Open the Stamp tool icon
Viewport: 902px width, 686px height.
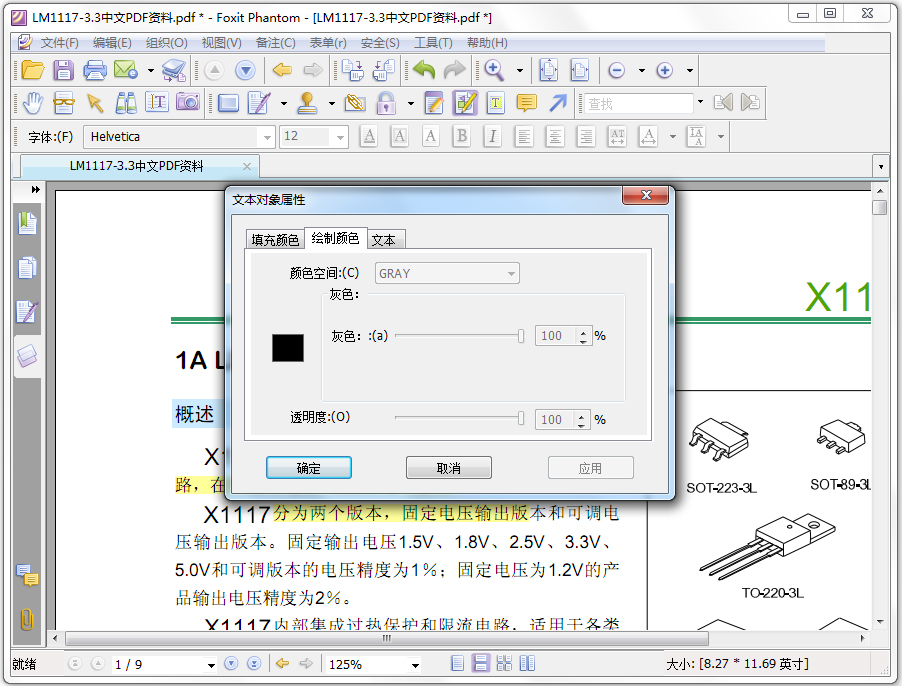[x=308, y=103]
